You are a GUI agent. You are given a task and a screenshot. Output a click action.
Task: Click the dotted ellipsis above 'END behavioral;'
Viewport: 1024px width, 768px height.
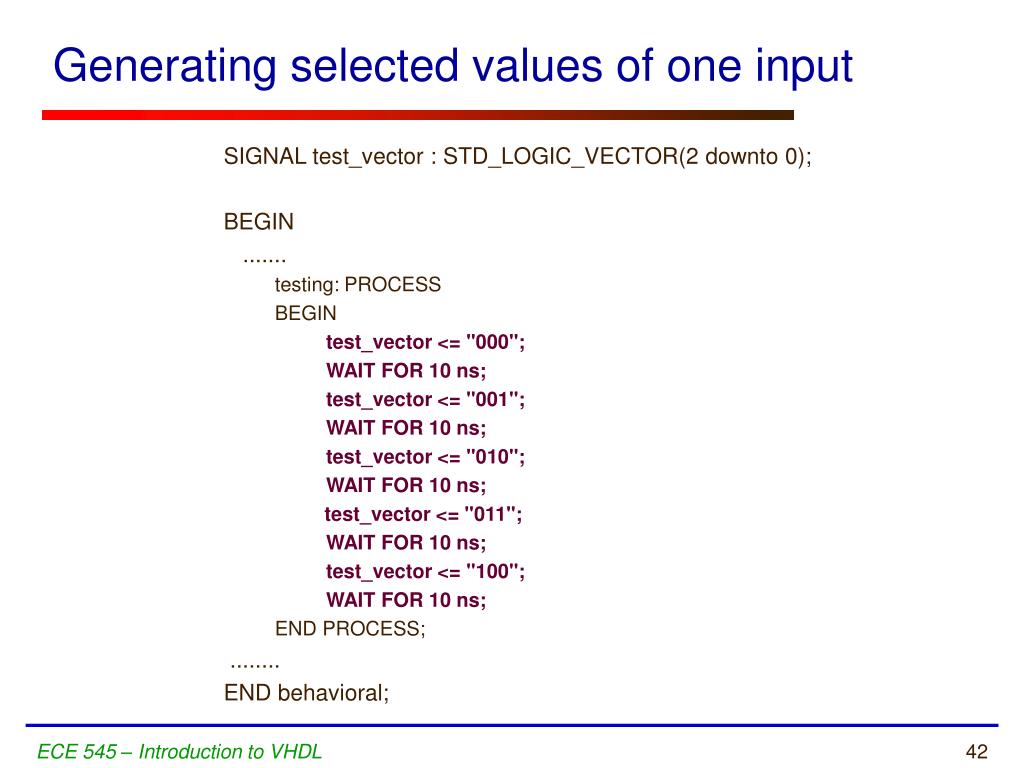coord(254,662)
